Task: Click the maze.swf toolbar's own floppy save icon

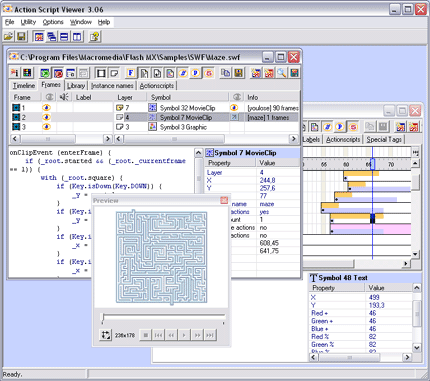Action: tap(239, 73)
